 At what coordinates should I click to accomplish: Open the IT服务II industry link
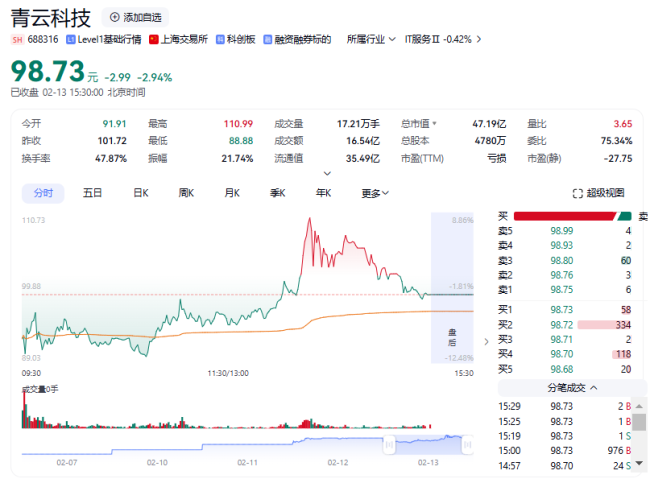[438, 39]
